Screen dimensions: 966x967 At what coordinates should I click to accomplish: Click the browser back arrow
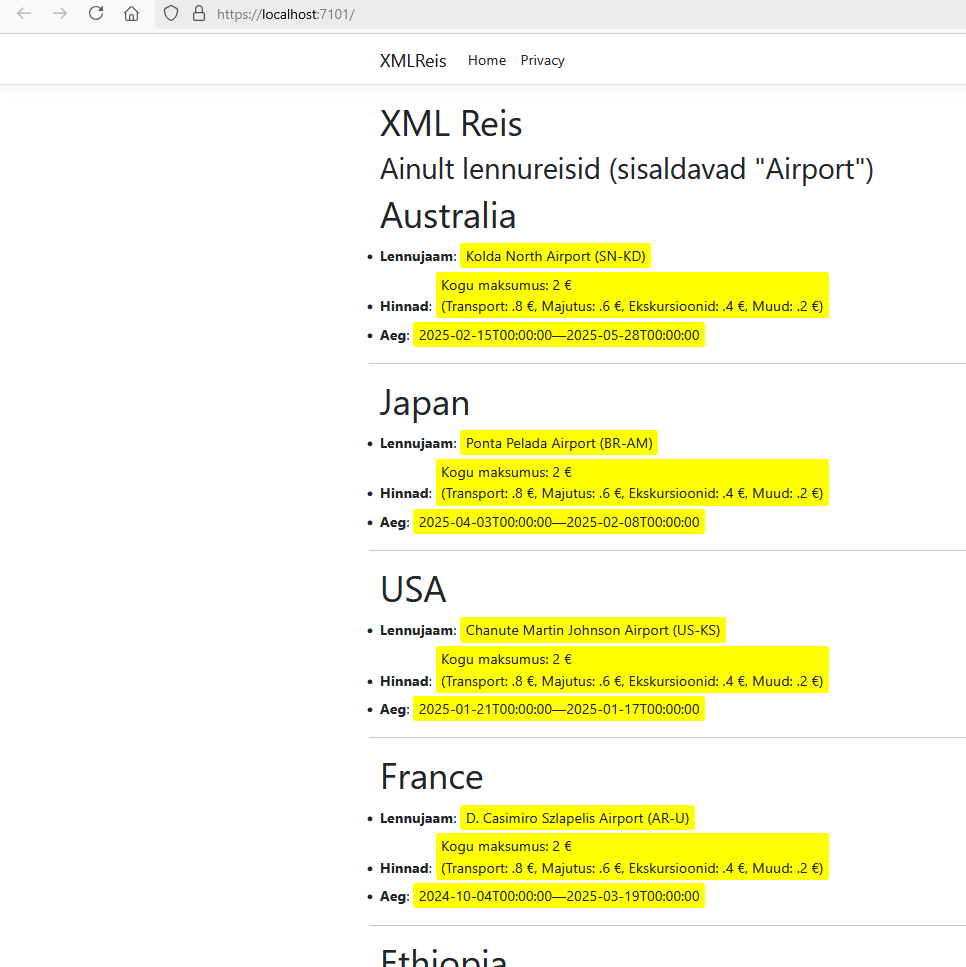click(x=25, y=14)
